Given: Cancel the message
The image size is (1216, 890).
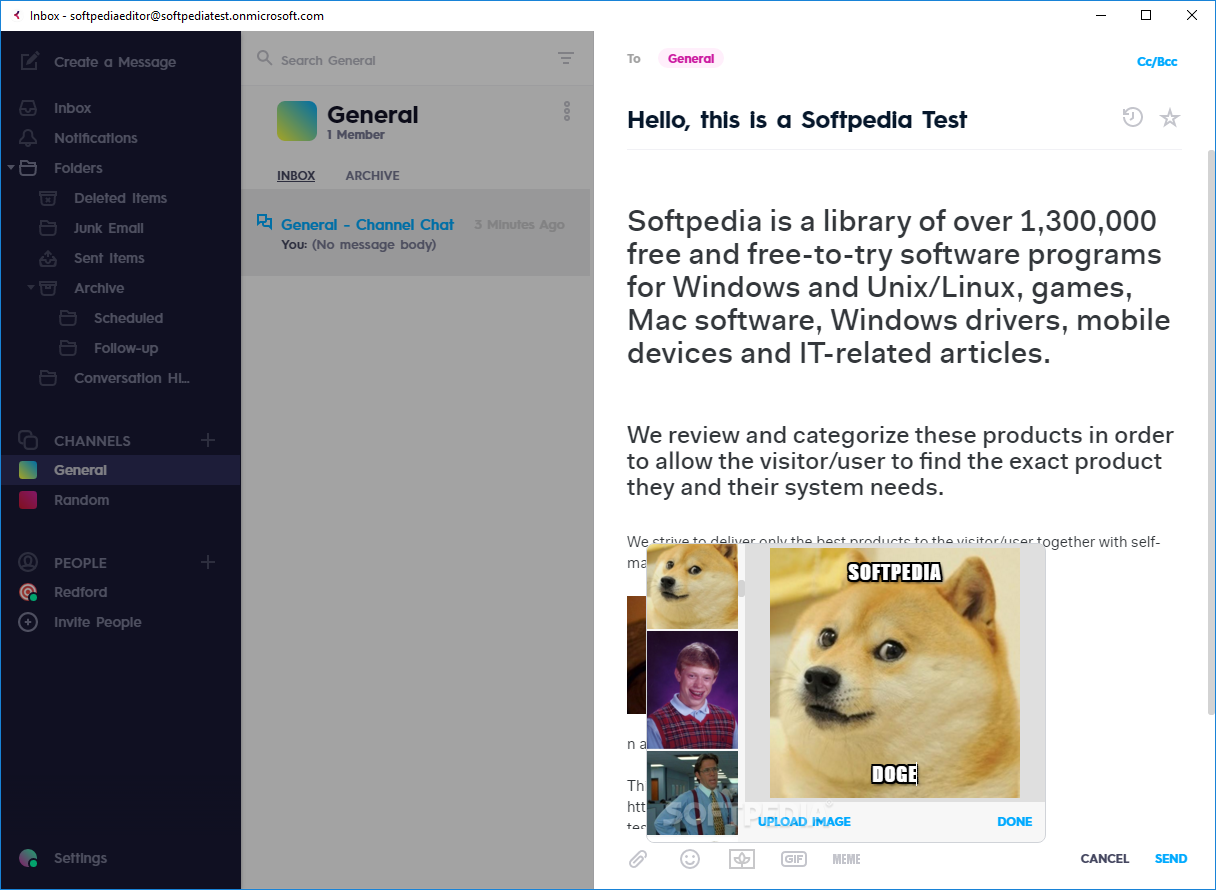Looking at the screenshot, I should [x=1105, y=859].
